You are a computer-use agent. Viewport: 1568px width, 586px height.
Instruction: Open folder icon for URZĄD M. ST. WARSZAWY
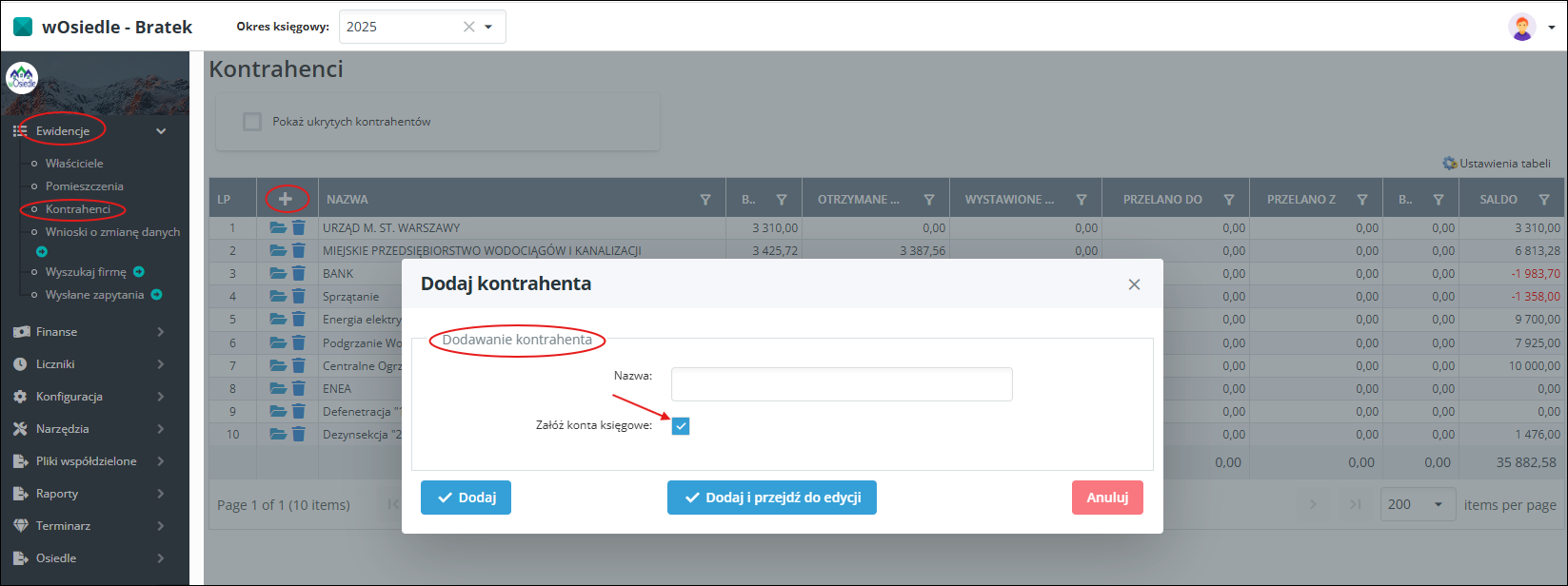point(278,227)
